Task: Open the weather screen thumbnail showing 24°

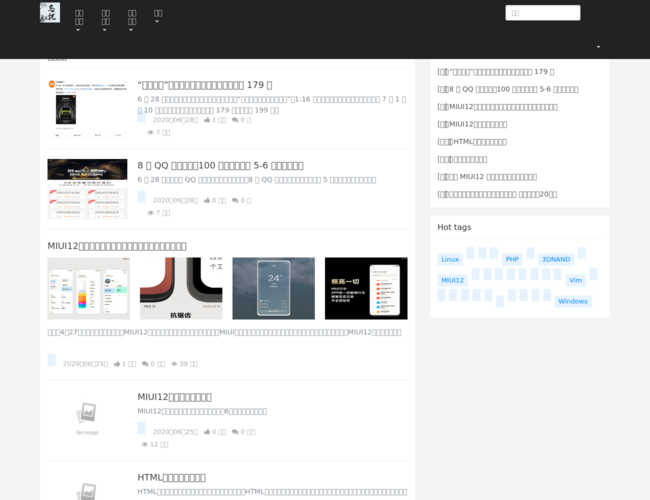Action: [273, 288]
